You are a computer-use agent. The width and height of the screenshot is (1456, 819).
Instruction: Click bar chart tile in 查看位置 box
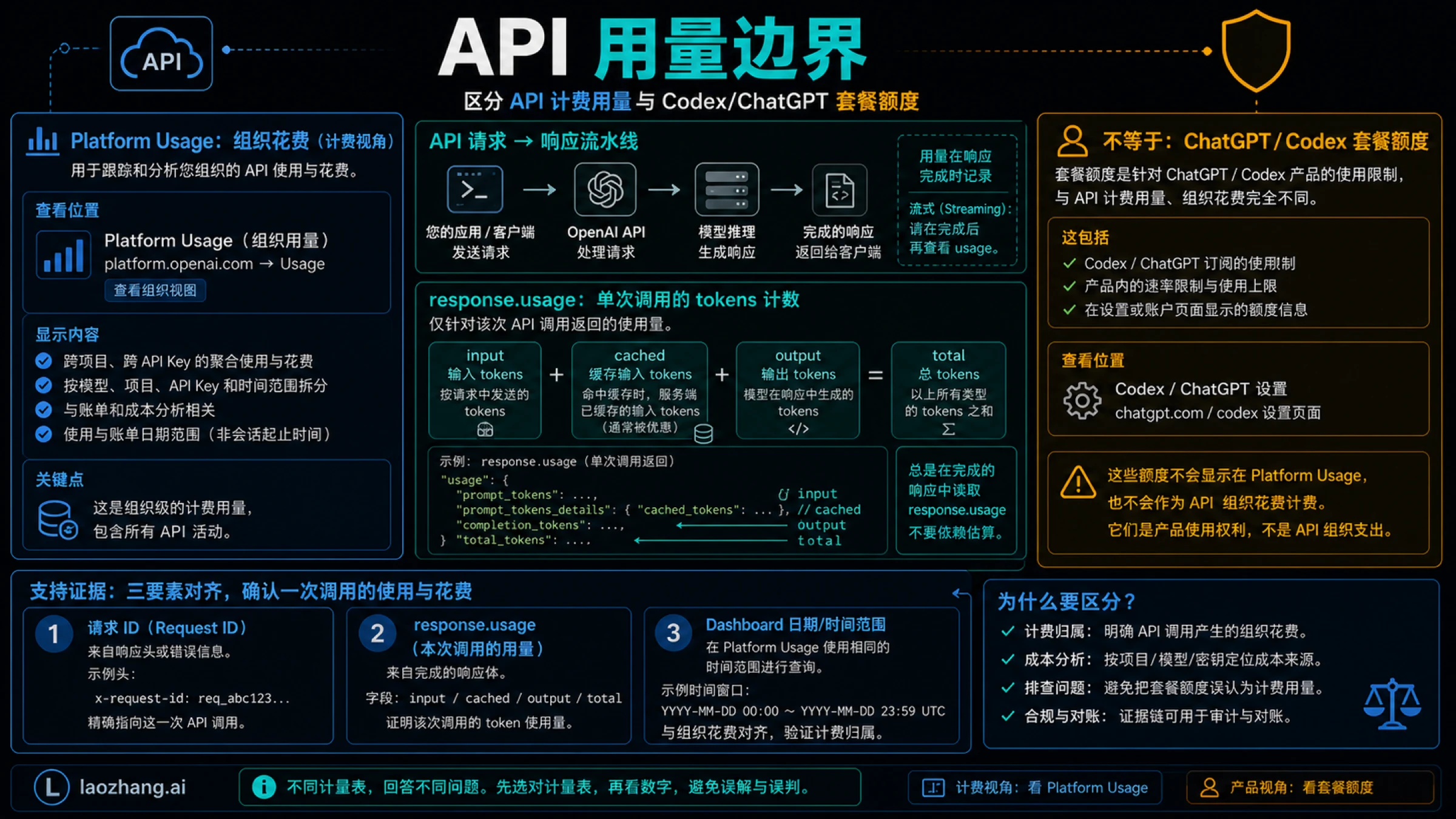pos(64,255)
